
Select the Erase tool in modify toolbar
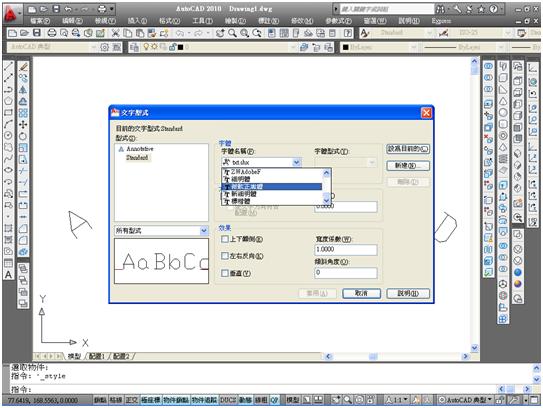coord(23,66)
